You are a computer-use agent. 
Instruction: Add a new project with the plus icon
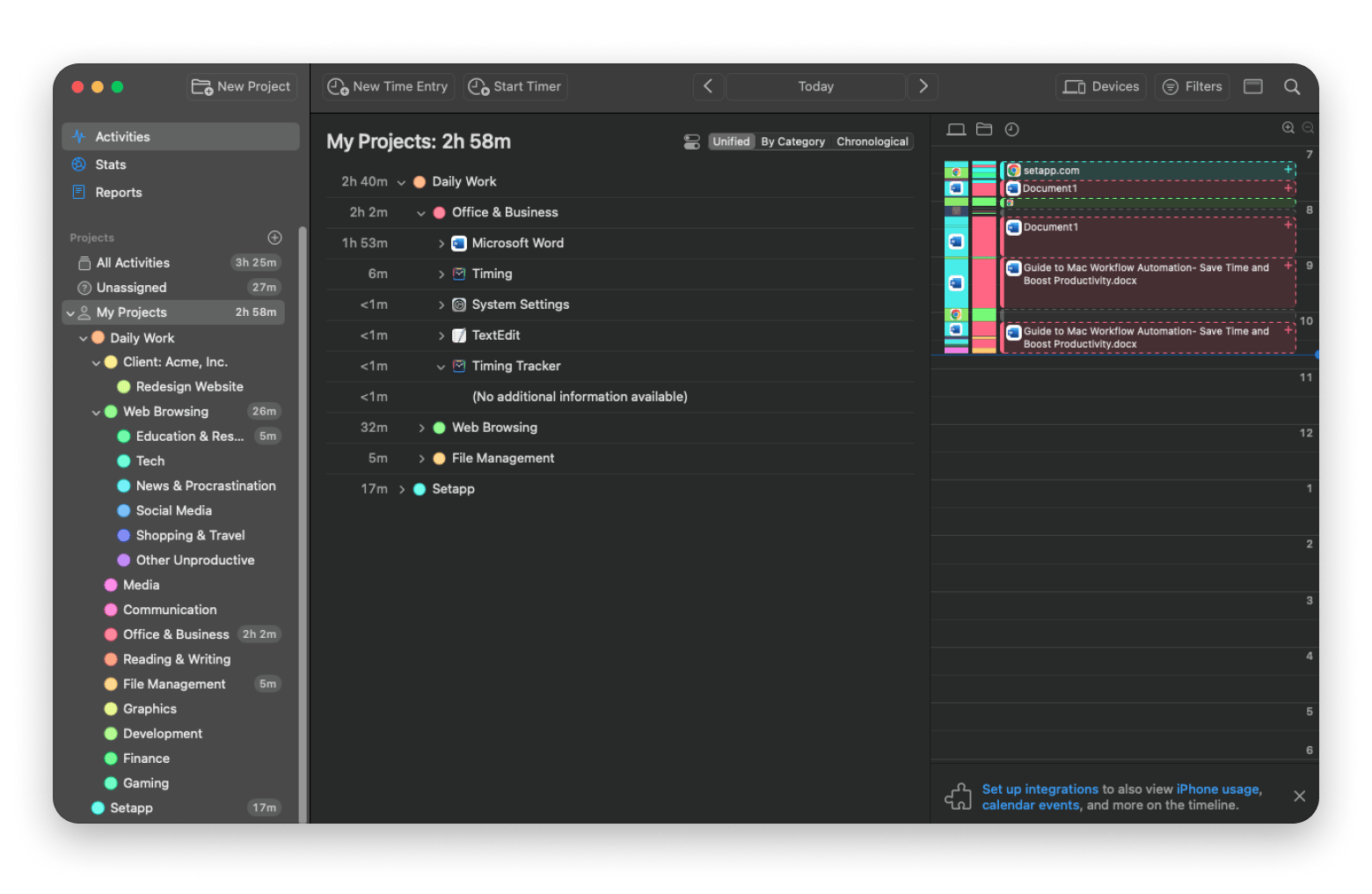(x=274, y=238)
